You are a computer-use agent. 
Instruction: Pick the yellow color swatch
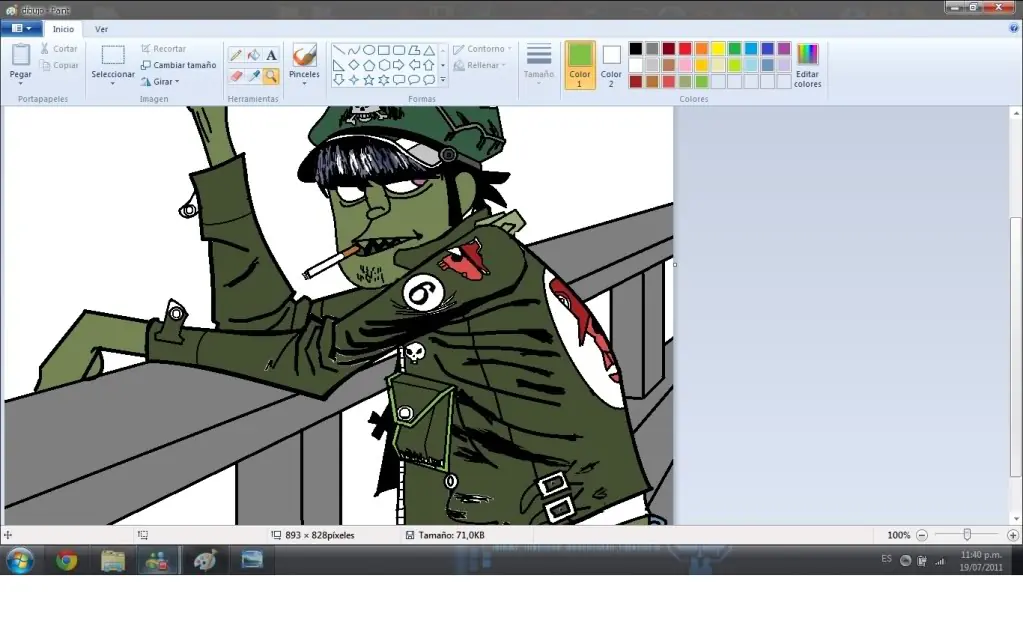[718, 49]
